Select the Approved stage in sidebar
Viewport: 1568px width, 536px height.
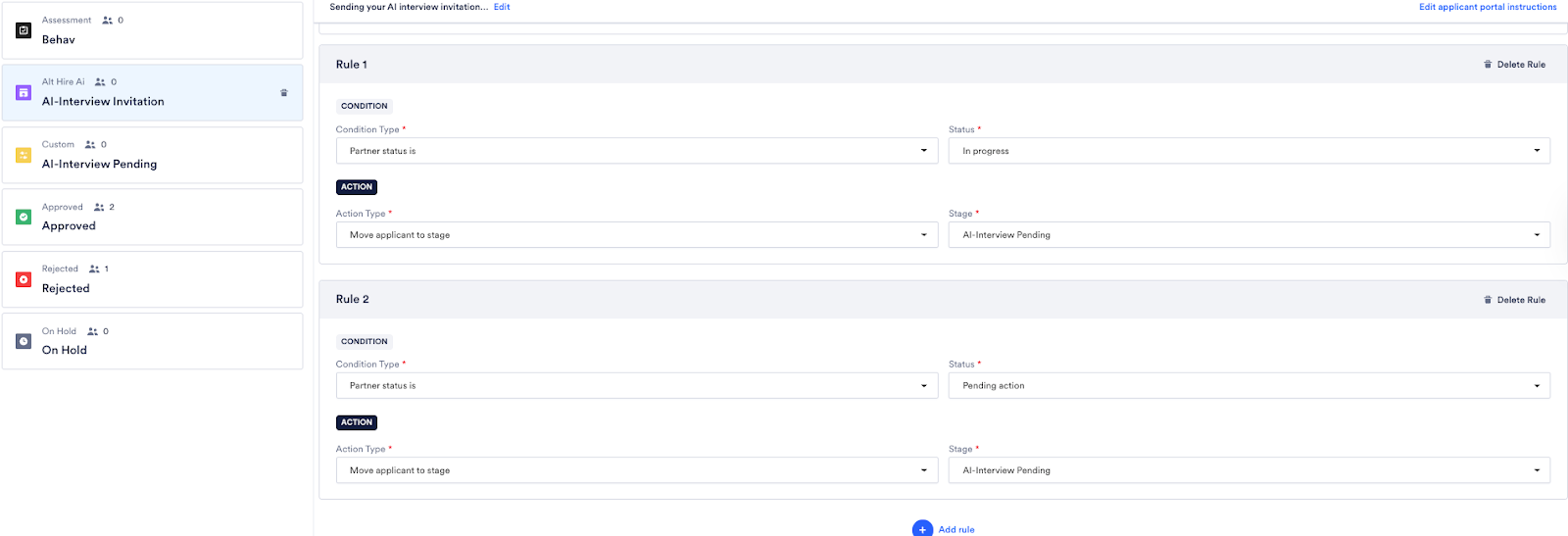point(152,218)
